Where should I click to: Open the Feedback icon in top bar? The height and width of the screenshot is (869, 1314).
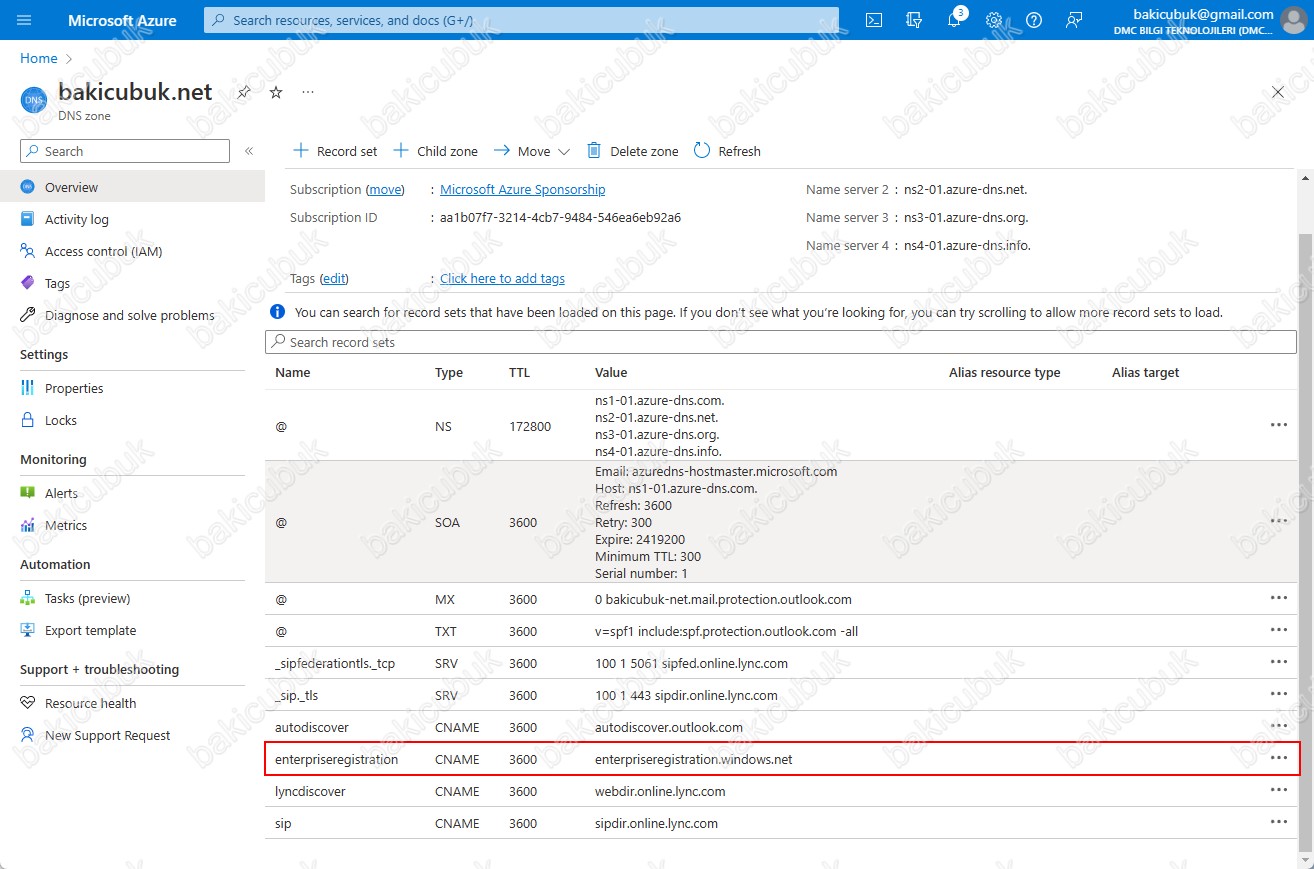[1074, 20]
